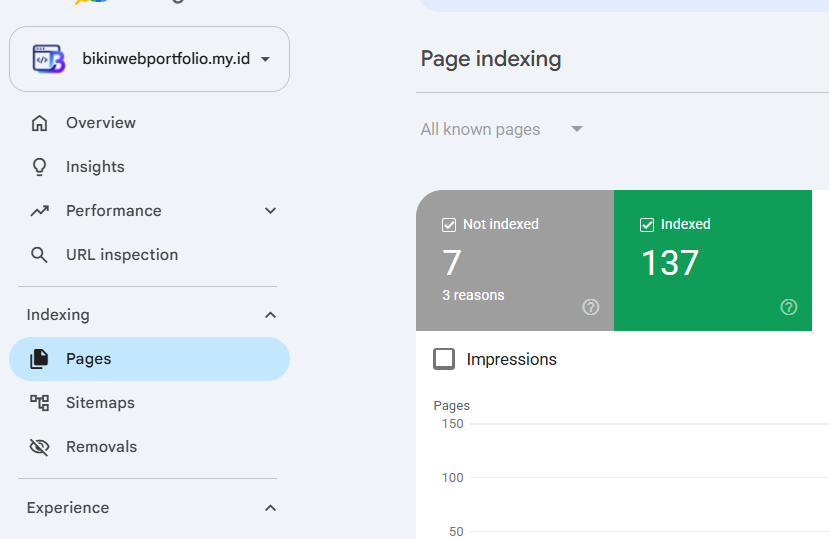Open Performance in the sidebar
This screenshot has height=539, width=829.
(150, 211)
